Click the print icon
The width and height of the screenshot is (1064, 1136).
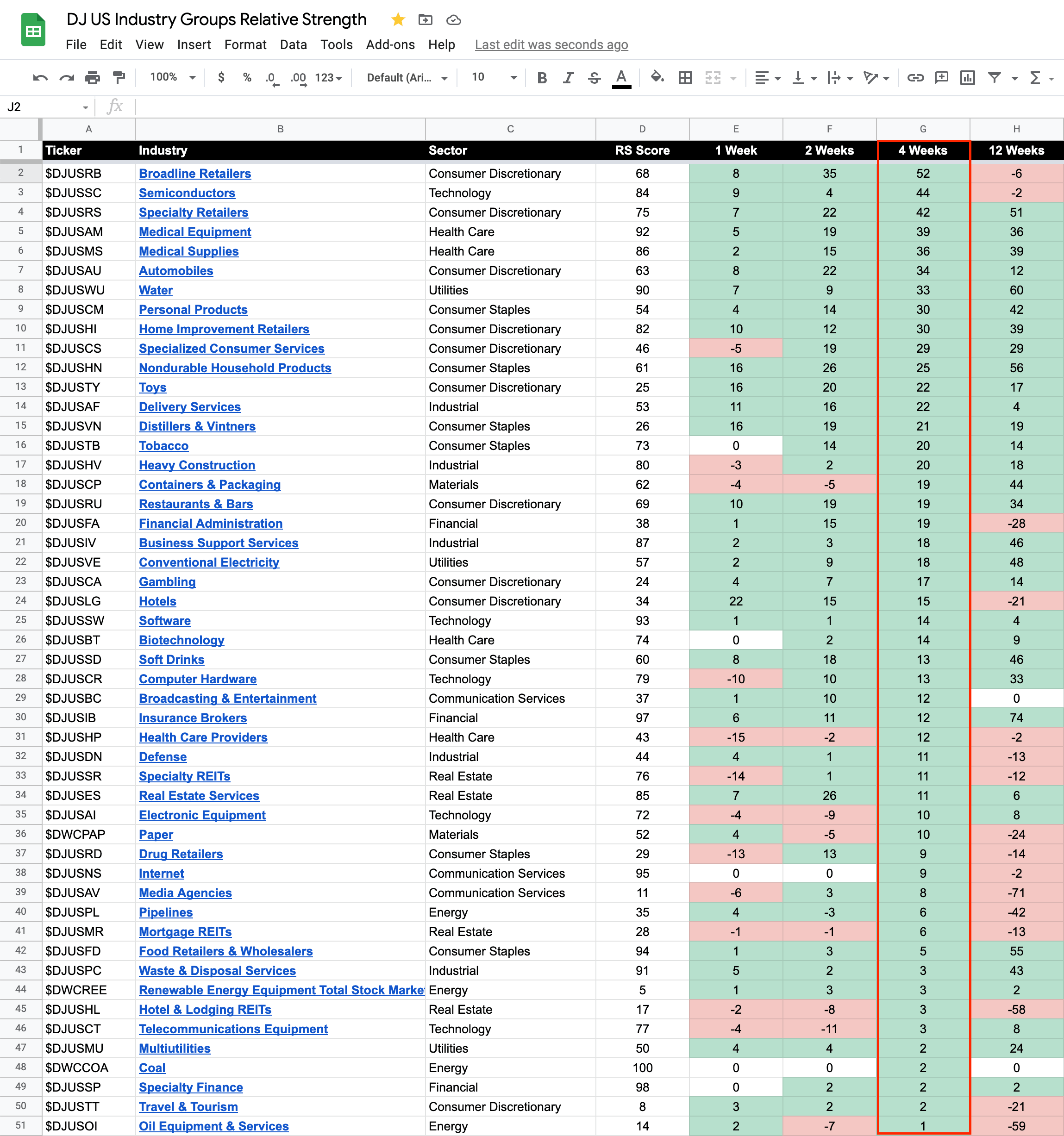(x=93, y=78)
